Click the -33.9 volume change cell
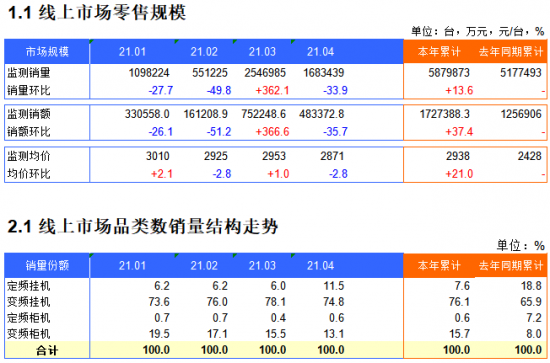Viewport: 550px width, 363px height. [335, 90]
